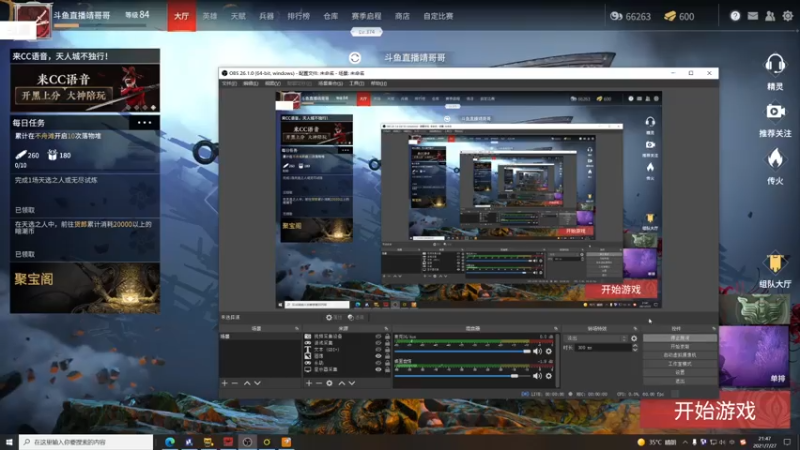Add a source with the plus icon

point(309,383)
